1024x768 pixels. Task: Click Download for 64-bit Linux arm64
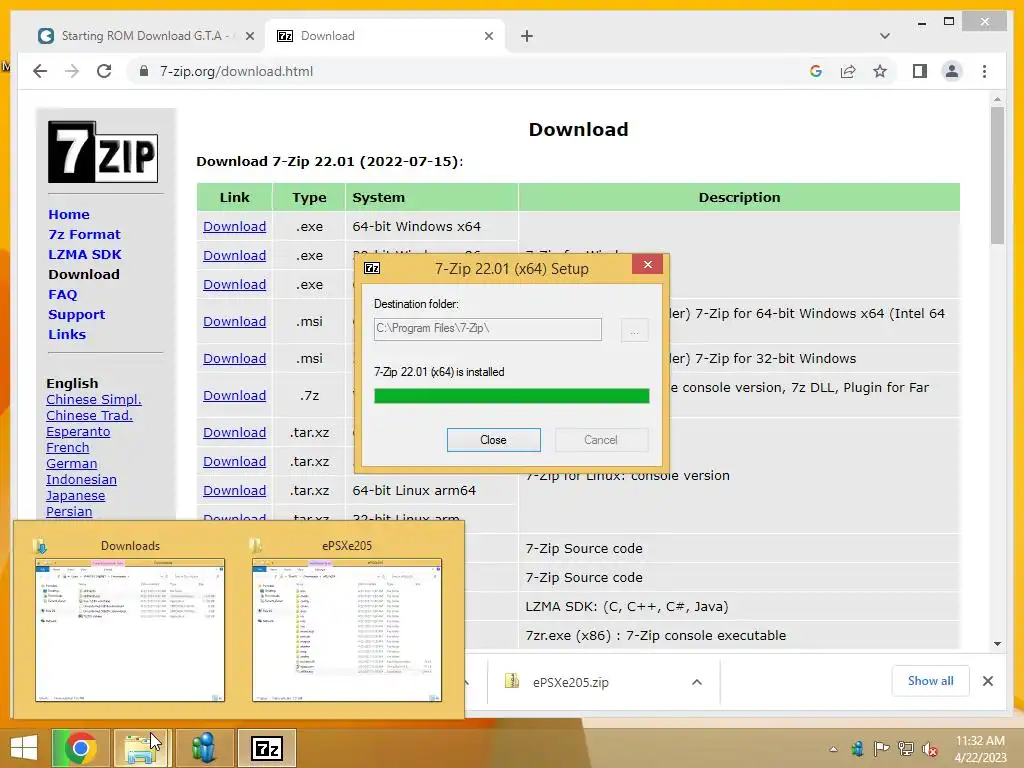pos(234,490)
